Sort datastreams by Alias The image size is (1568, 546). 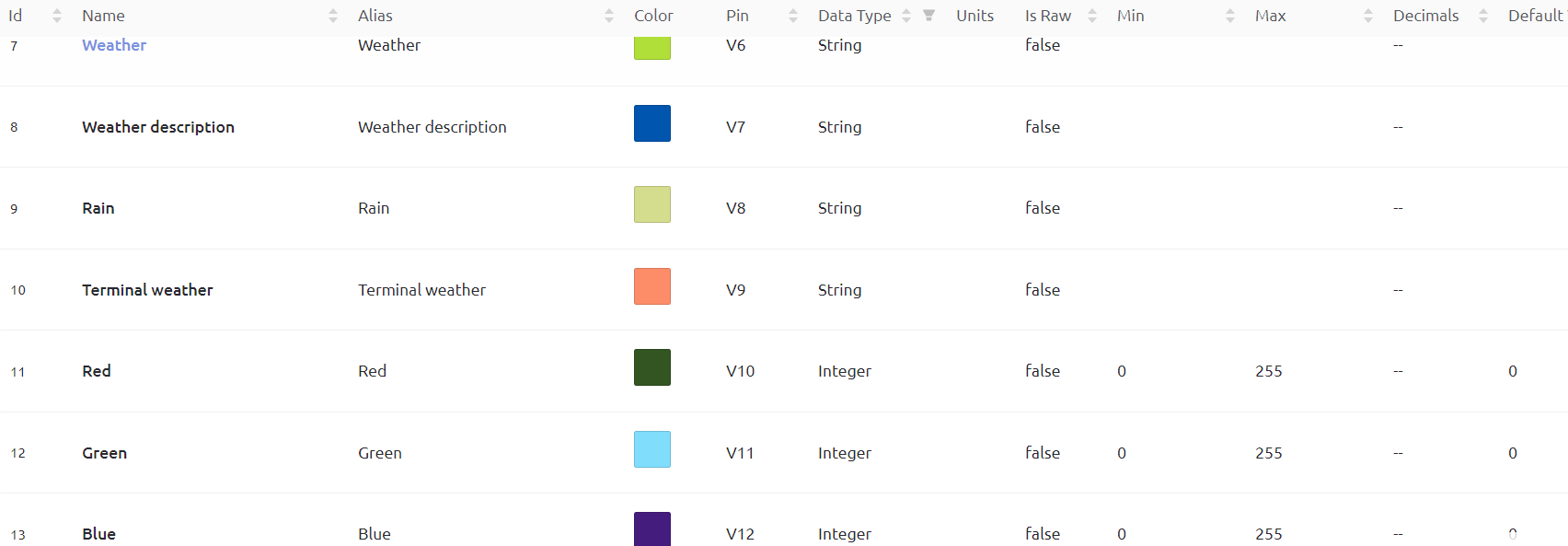click(608, 16)
